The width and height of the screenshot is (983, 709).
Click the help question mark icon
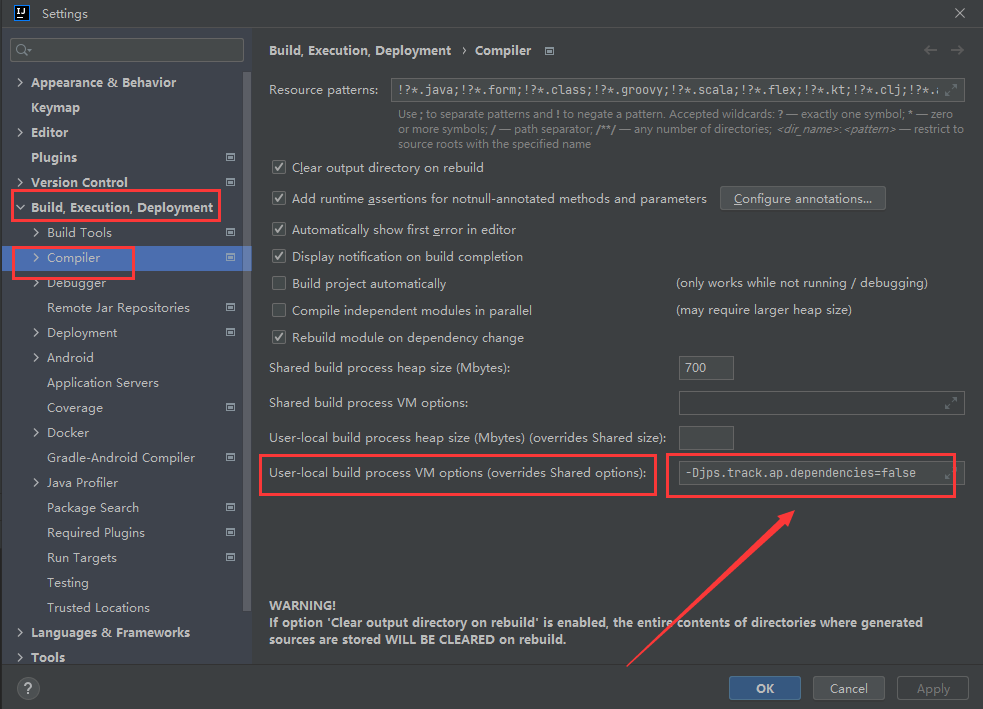(27, 688)
